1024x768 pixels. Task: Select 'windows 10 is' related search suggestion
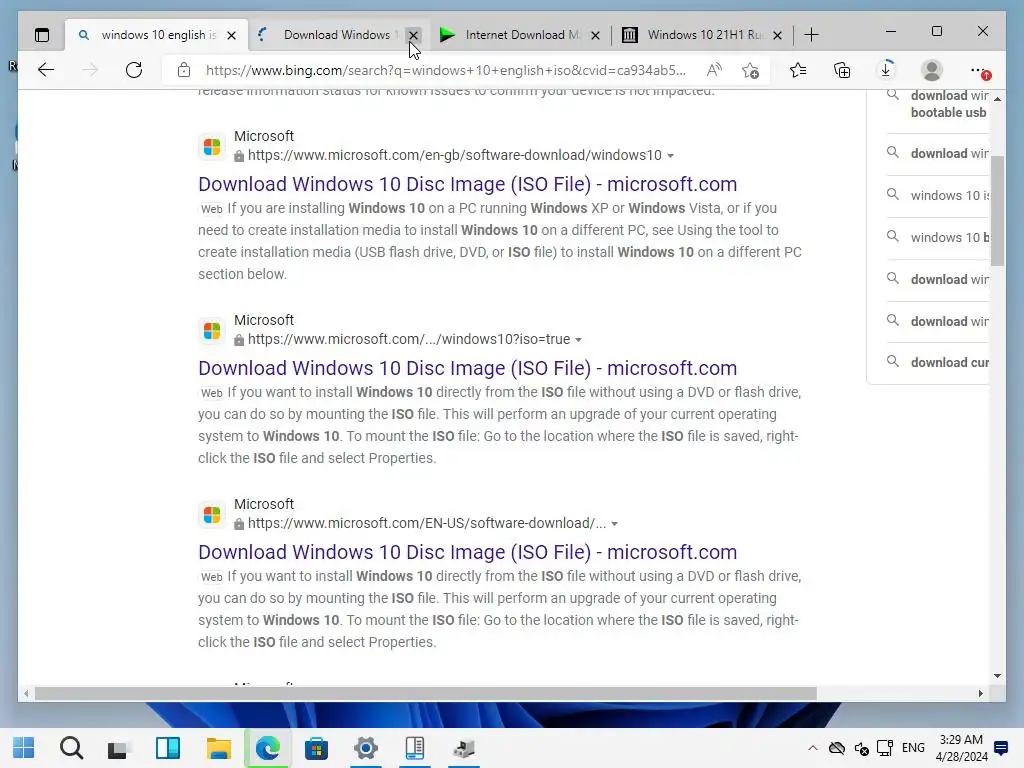tap(936, 195)
